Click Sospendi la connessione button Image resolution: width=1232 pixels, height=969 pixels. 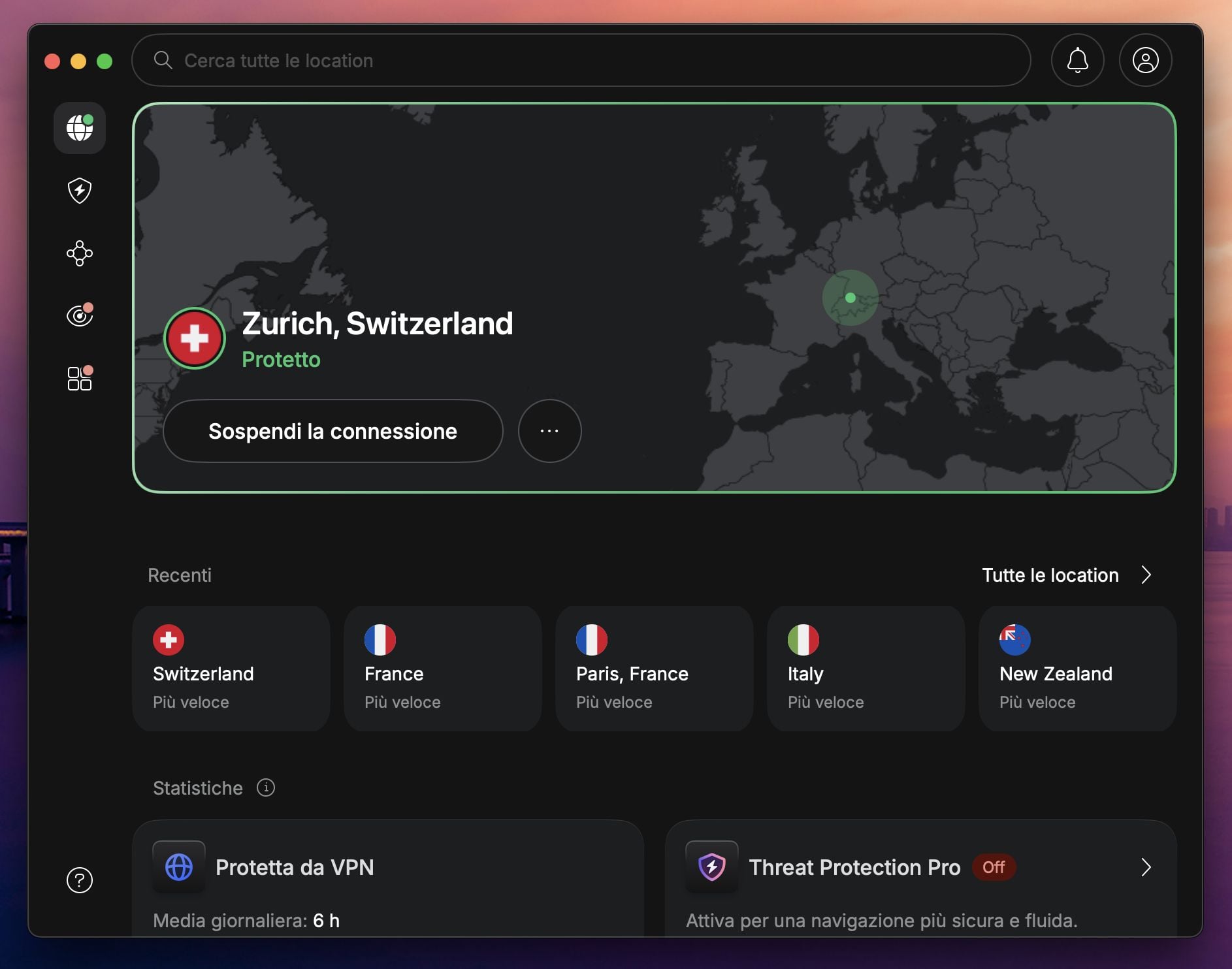coord(333,431)
